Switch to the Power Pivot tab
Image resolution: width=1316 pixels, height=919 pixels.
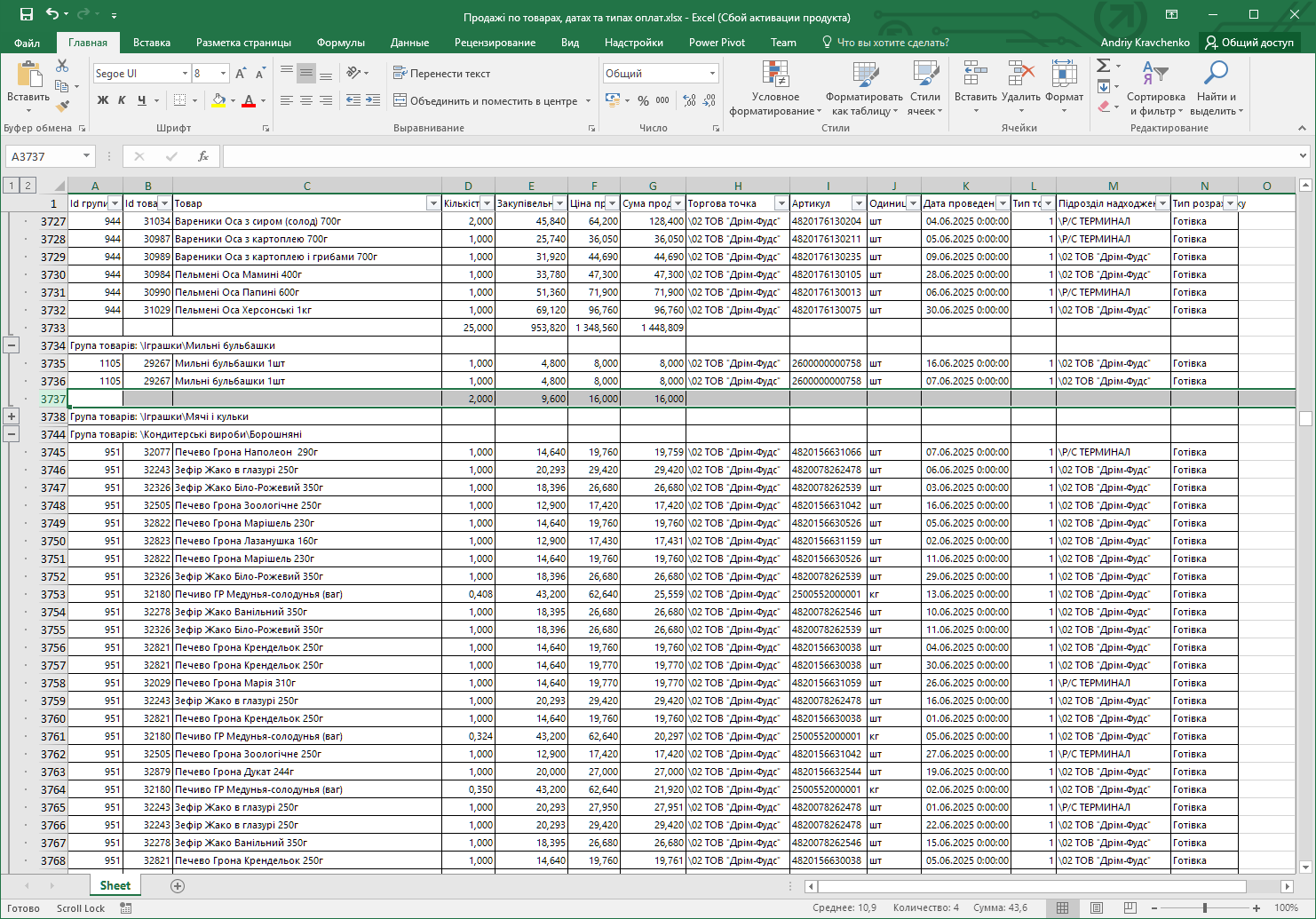click(717, 43)
